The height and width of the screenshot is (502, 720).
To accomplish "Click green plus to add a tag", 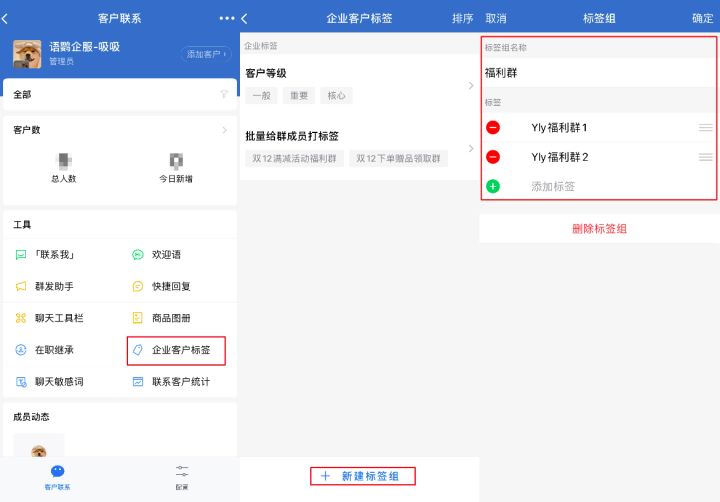I will tap(493, 187).
